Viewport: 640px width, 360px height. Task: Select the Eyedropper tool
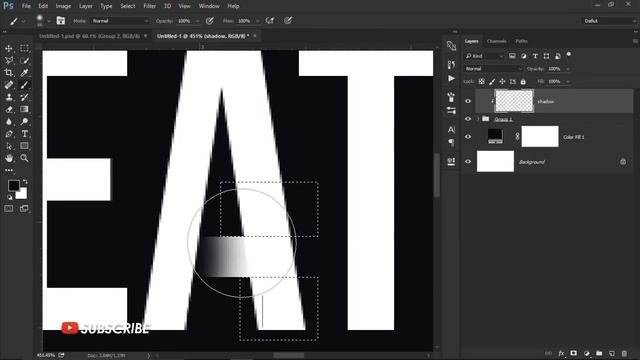coord(24,73)
